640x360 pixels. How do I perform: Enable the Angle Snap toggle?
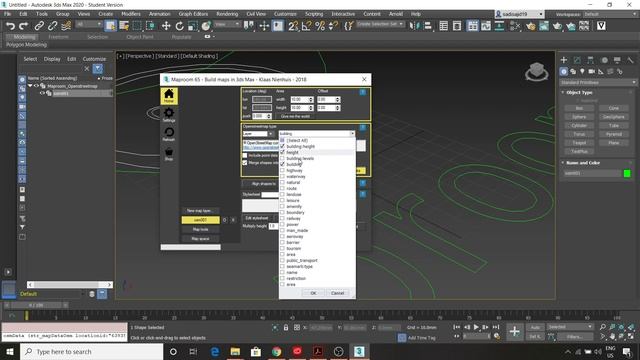click(x=306, y=26)
